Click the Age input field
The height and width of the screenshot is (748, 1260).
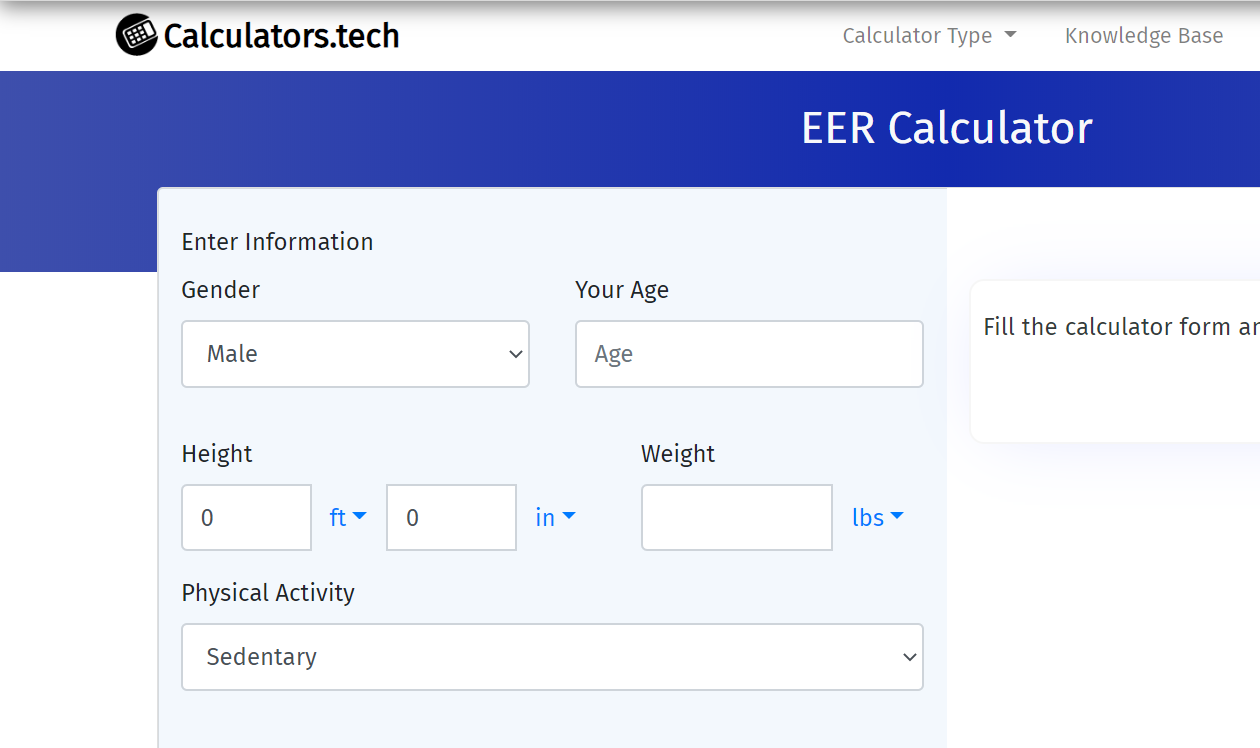(749, 354)
